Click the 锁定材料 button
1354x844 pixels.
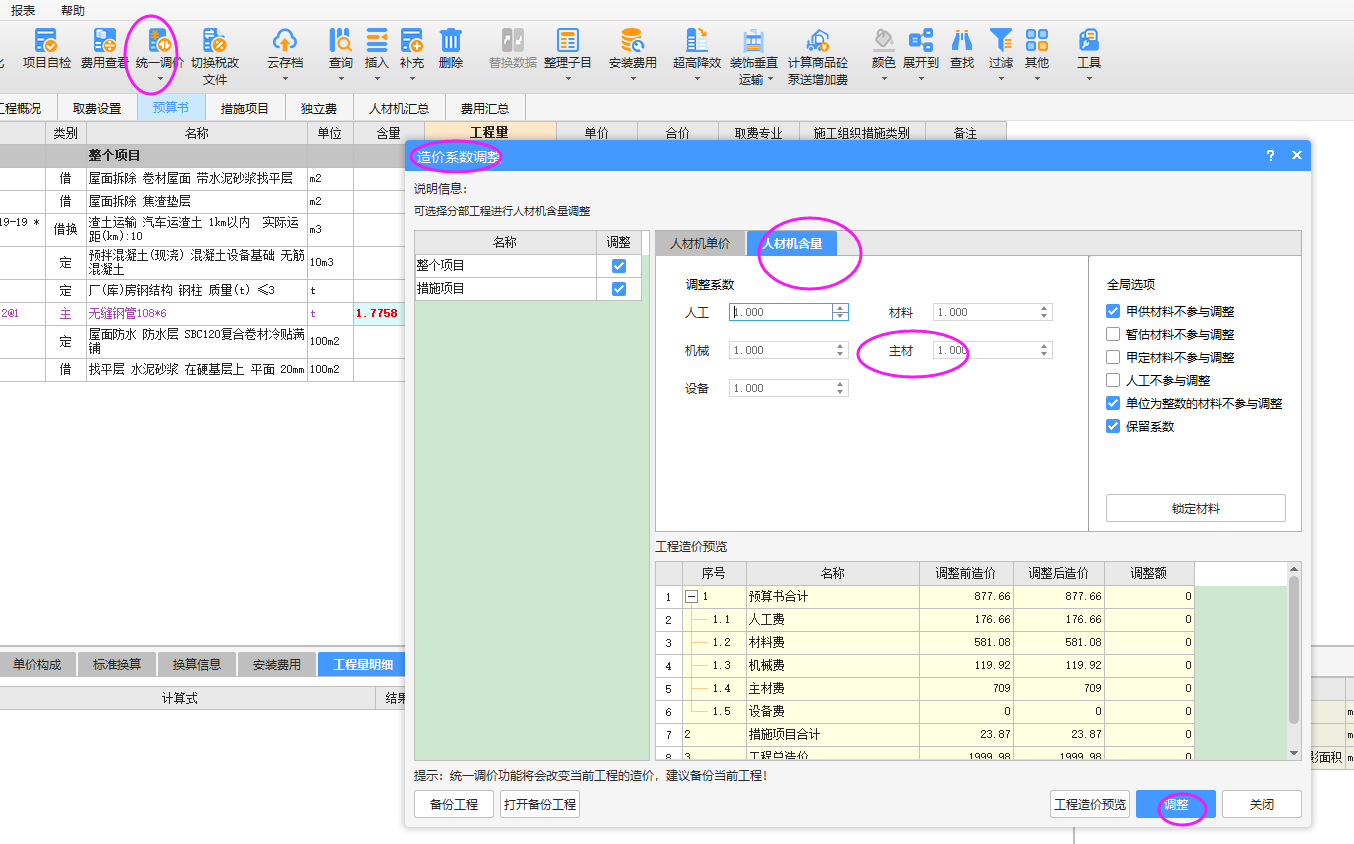point(1196,508)
